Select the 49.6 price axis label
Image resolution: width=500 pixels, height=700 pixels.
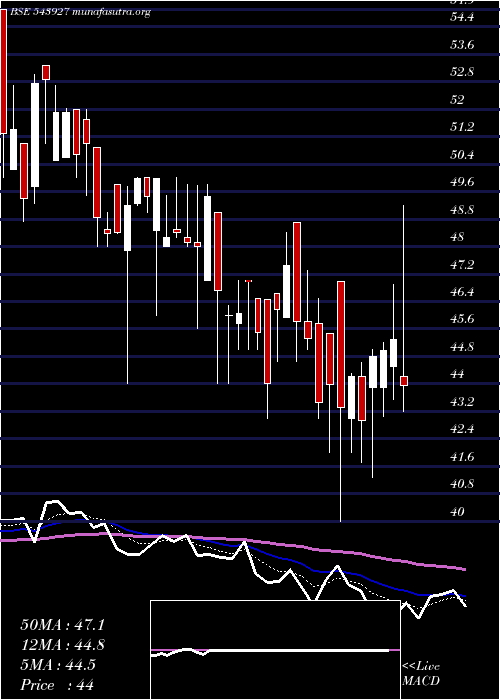click(x=462, y=182)
